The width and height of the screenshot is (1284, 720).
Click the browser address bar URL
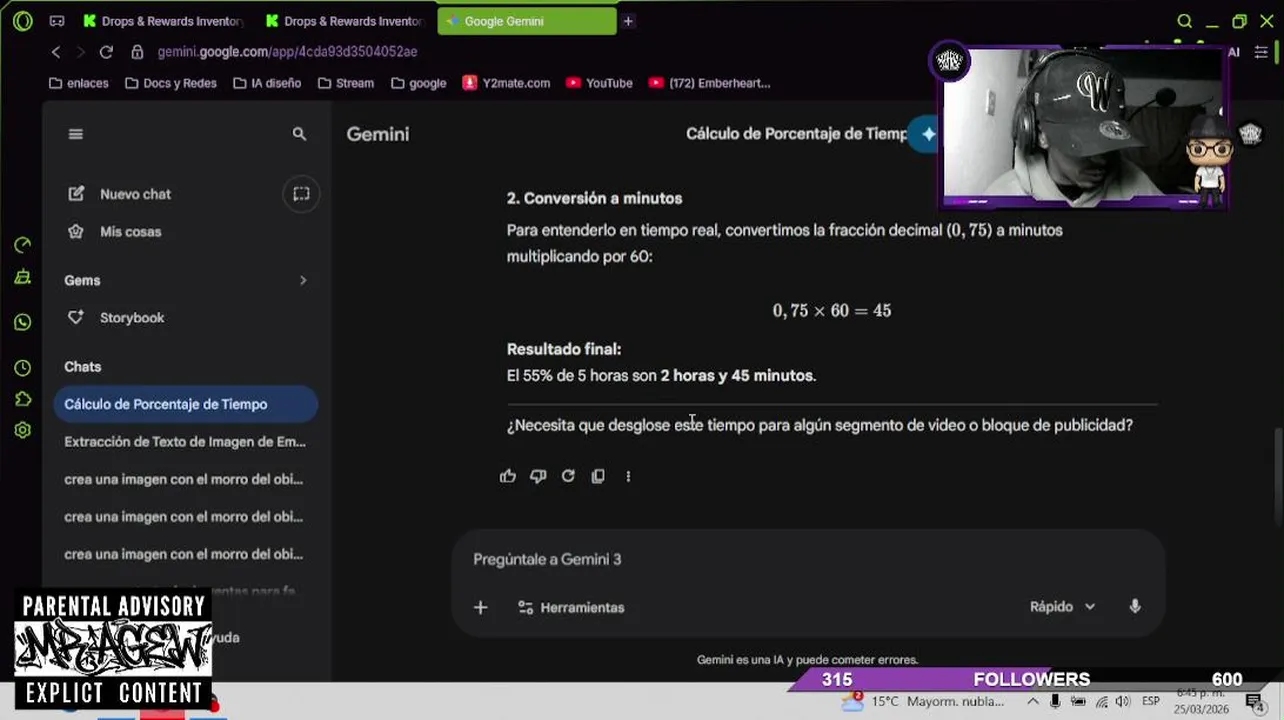click(x=287, y=52)
